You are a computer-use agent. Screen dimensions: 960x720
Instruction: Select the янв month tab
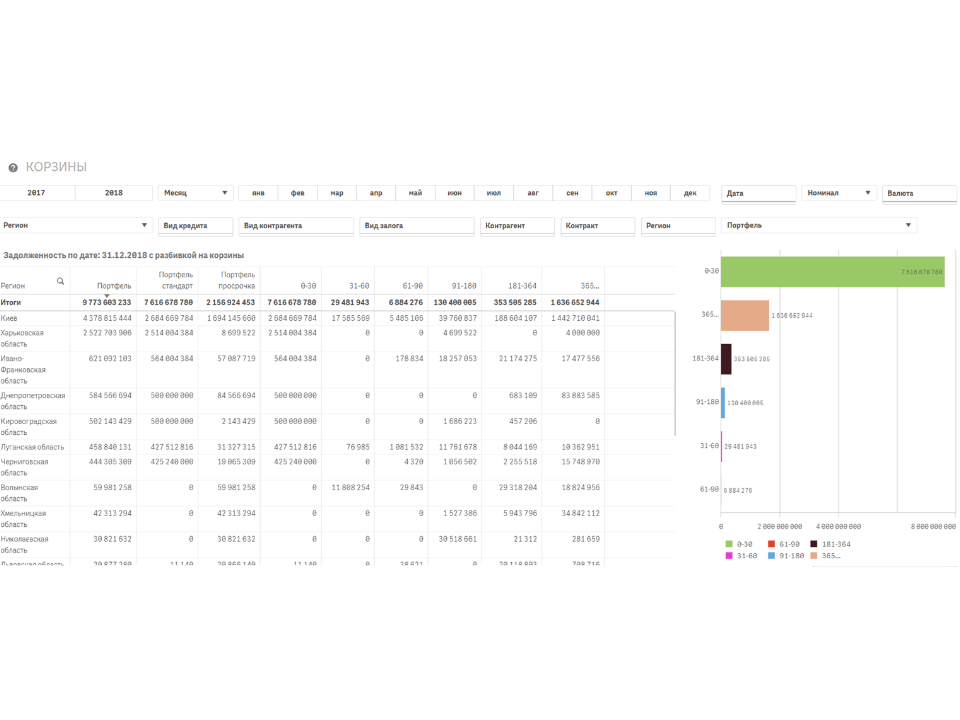[x=258, y=193]
